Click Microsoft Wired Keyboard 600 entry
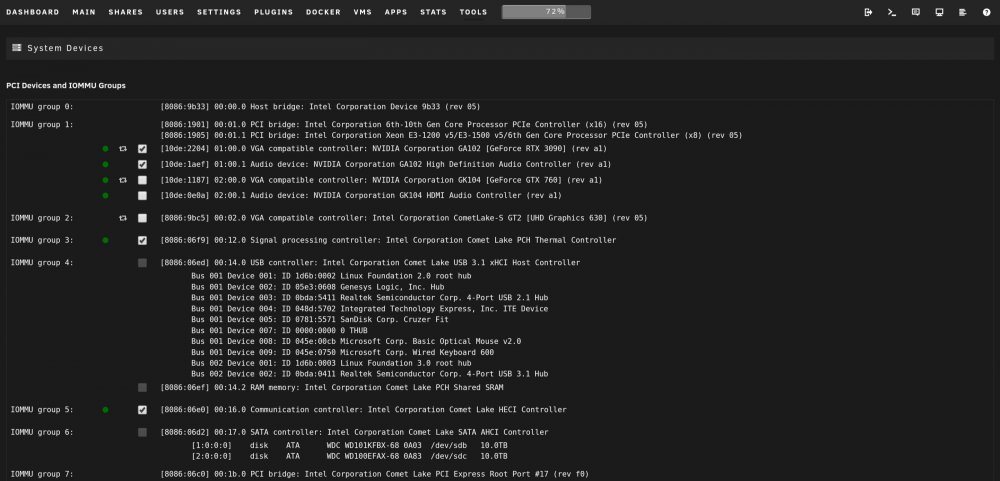Viewport: 1000px width, 481px height. click(x=342, y=352)
